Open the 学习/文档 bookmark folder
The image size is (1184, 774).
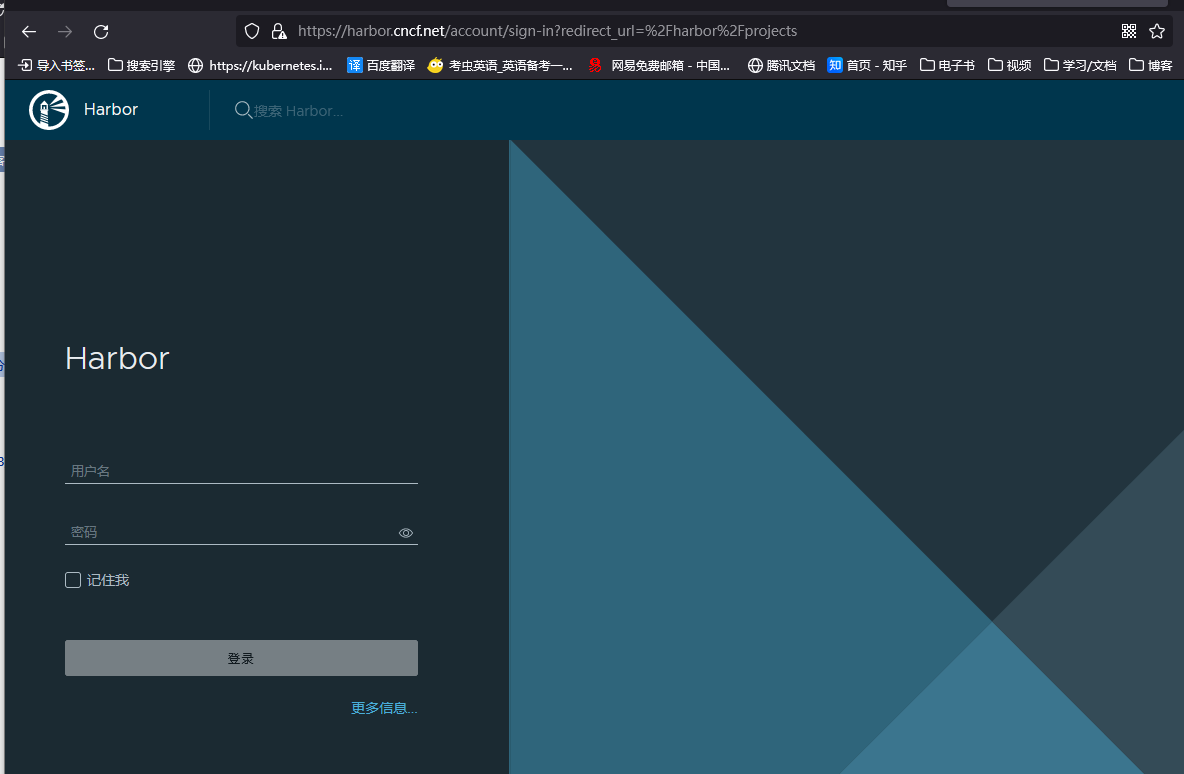tap(1081, 66)
